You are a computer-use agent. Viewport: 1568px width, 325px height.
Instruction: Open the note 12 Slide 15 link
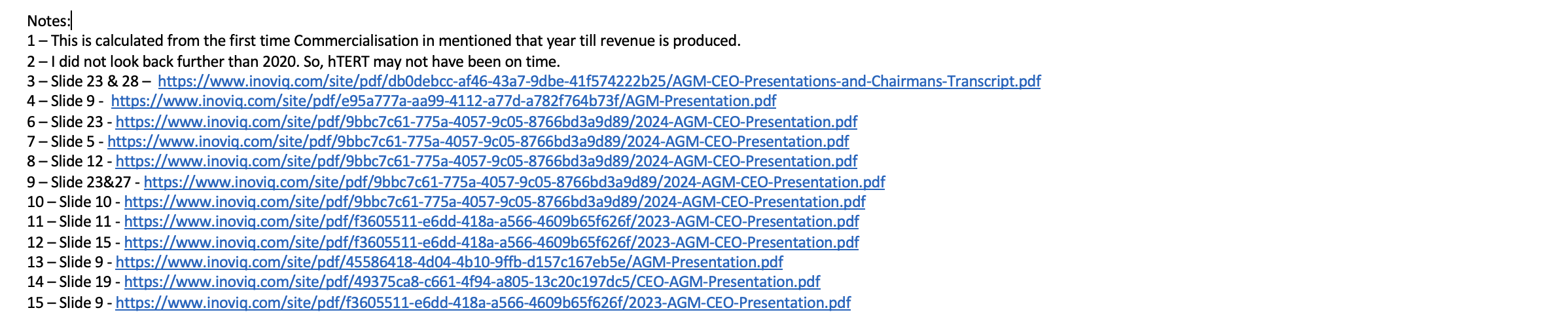click(x=491, y=242)
